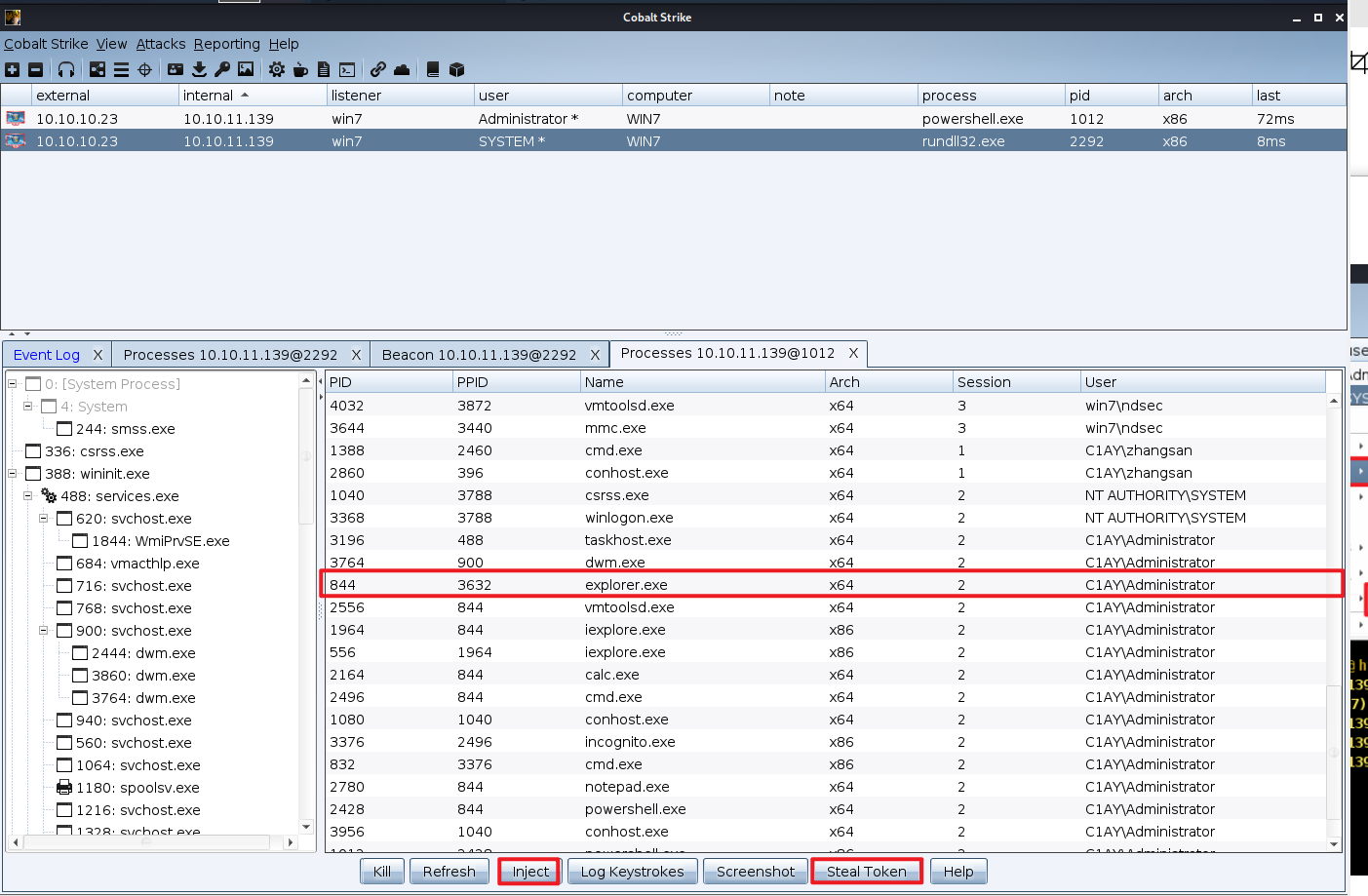The height and width of the screenshot is (896, 1368).
Task: Collapse top pane with upward split arrow
Action: pyautogui.click(x=12, y=333)
